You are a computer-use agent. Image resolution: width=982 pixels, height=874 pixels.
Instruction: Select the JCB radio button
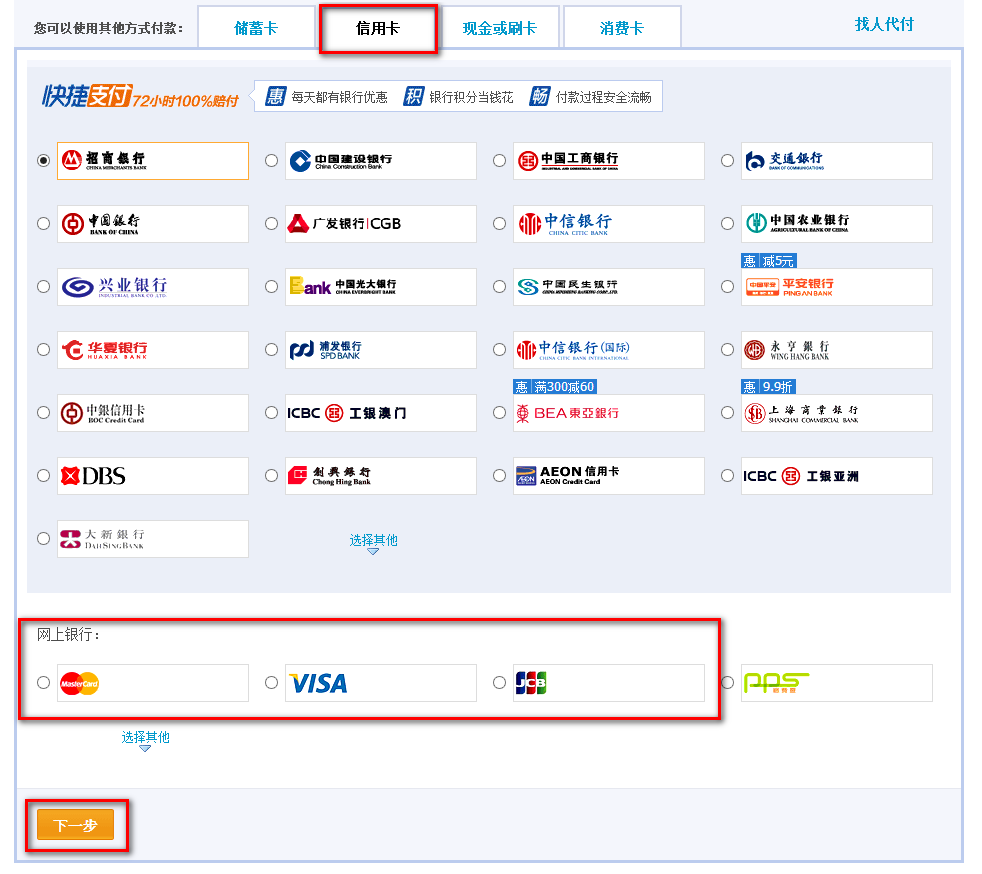[499, 683]
